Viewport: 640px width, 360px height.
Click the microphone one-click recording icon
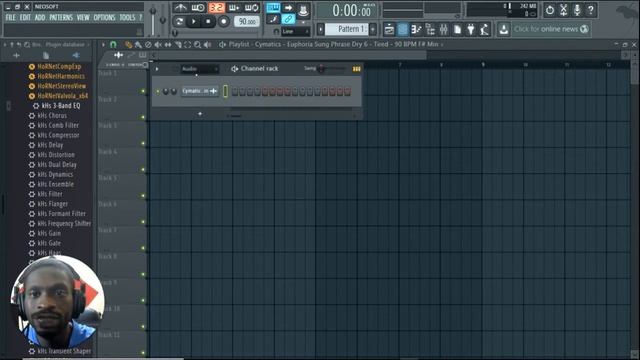coord(577,10)
